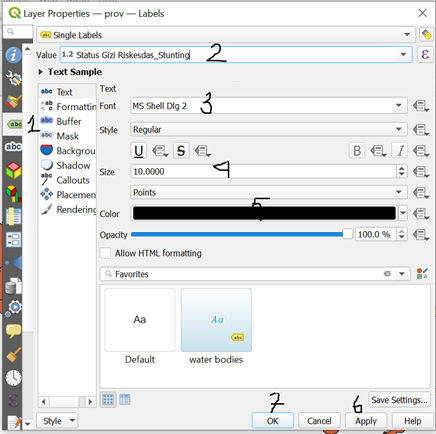Select the Shadow settings tab
This screenshot has height=434, width=436.
click(x=67, y=165)
